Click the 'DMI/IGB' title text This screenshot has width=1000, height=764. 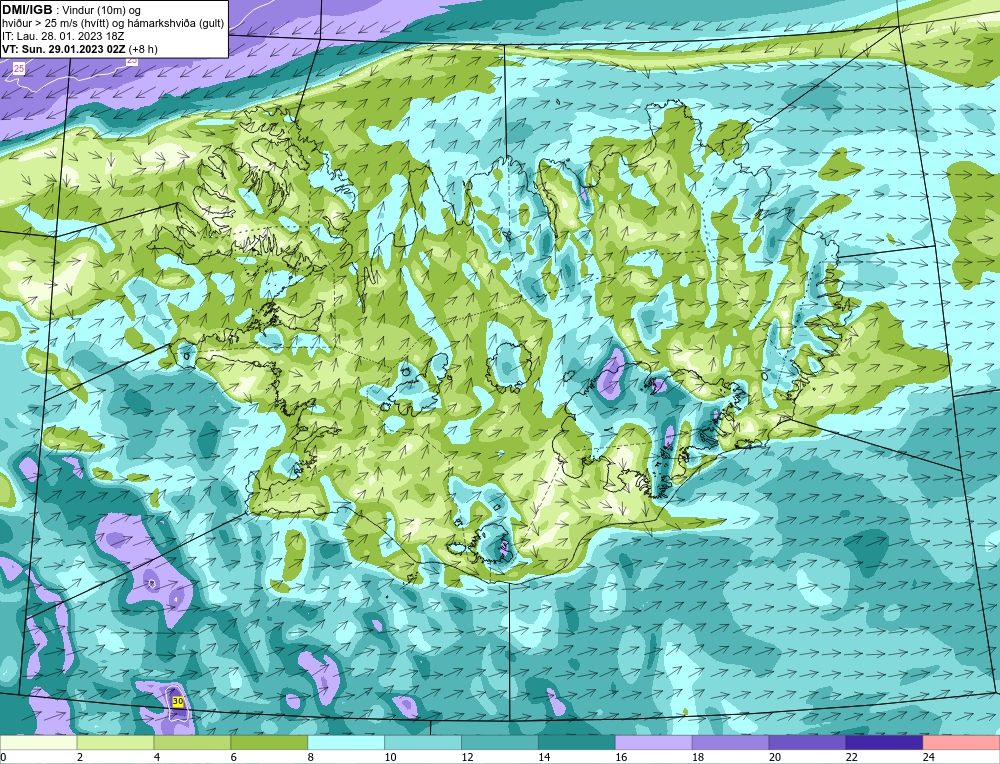coord(27,10)
